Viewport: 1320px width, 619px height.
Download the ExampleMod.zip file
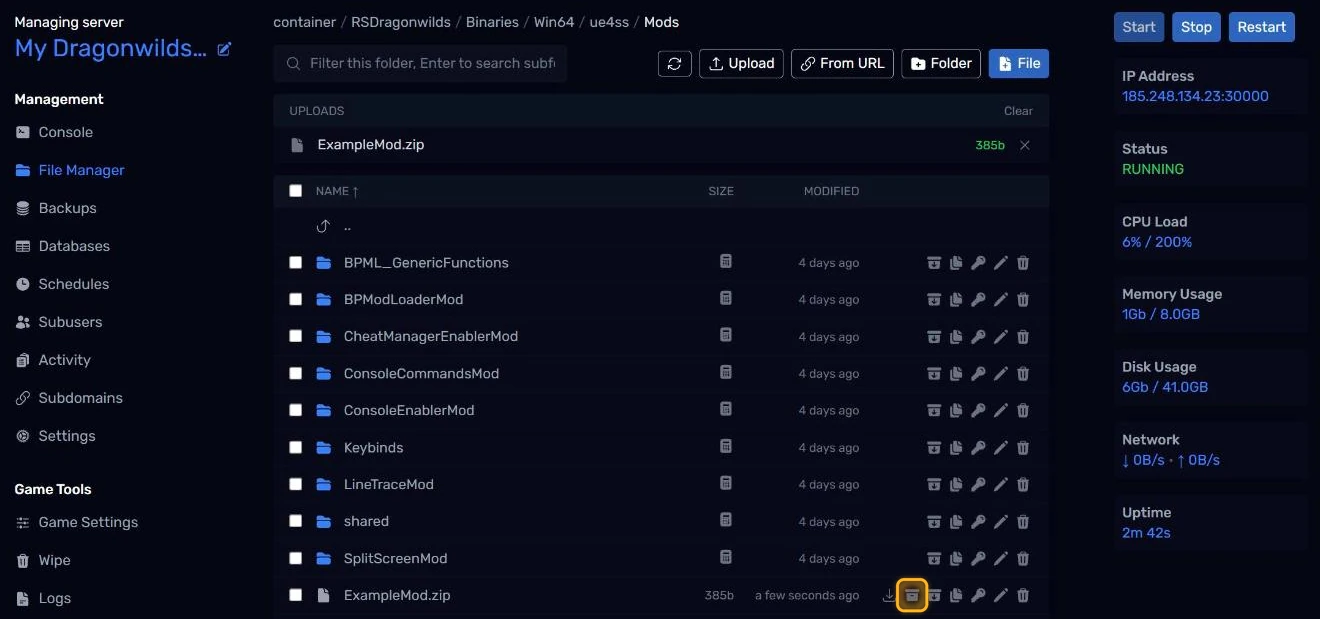pyautogui.click(x=889, y=596)
